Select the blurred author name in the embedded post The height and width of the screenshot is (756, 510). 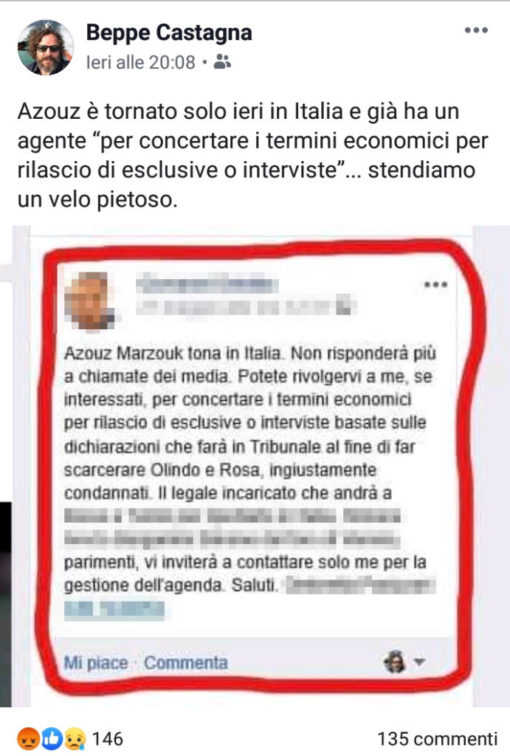206,284
